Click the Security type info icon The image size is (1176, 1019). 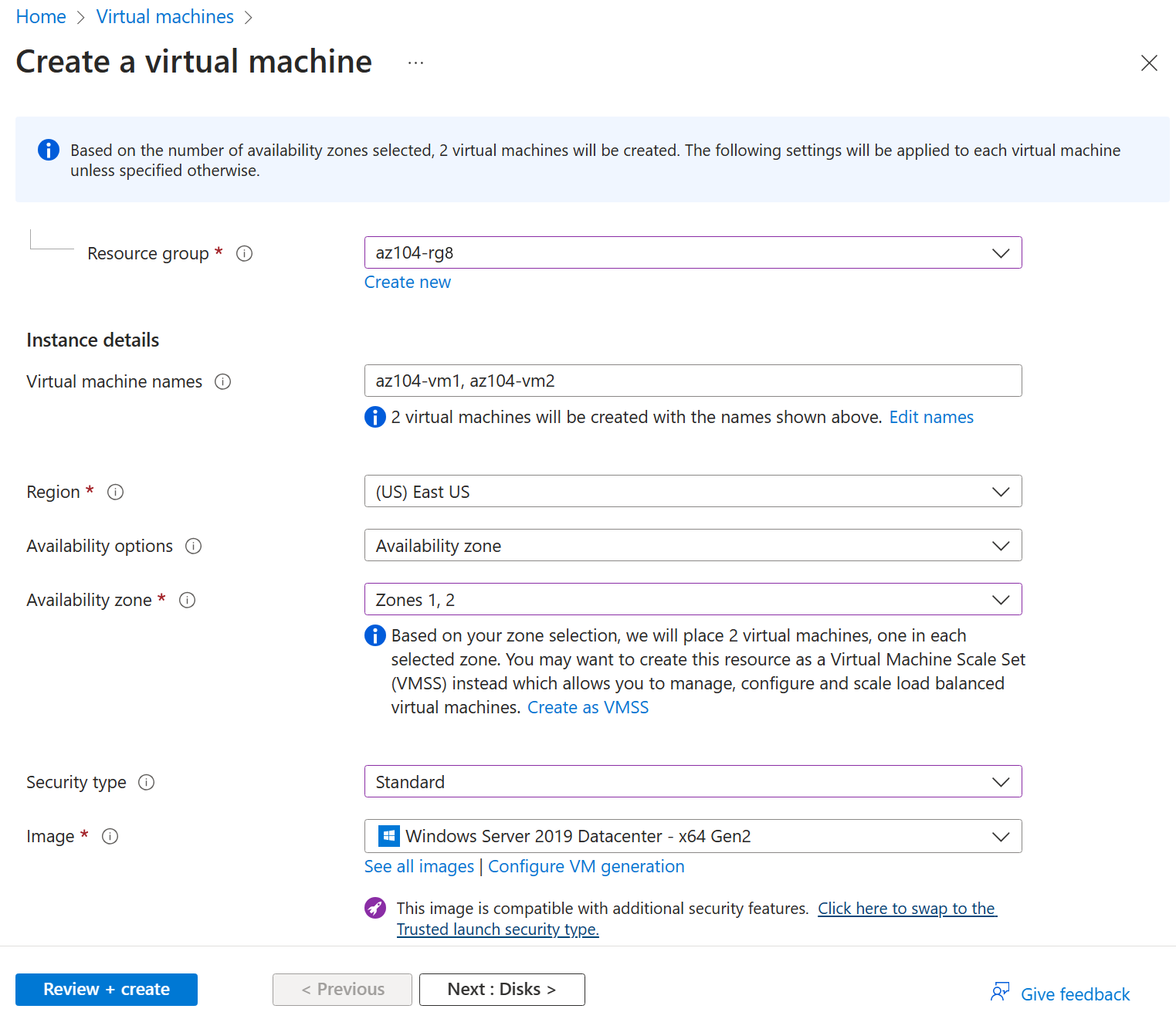click(146, 782)
